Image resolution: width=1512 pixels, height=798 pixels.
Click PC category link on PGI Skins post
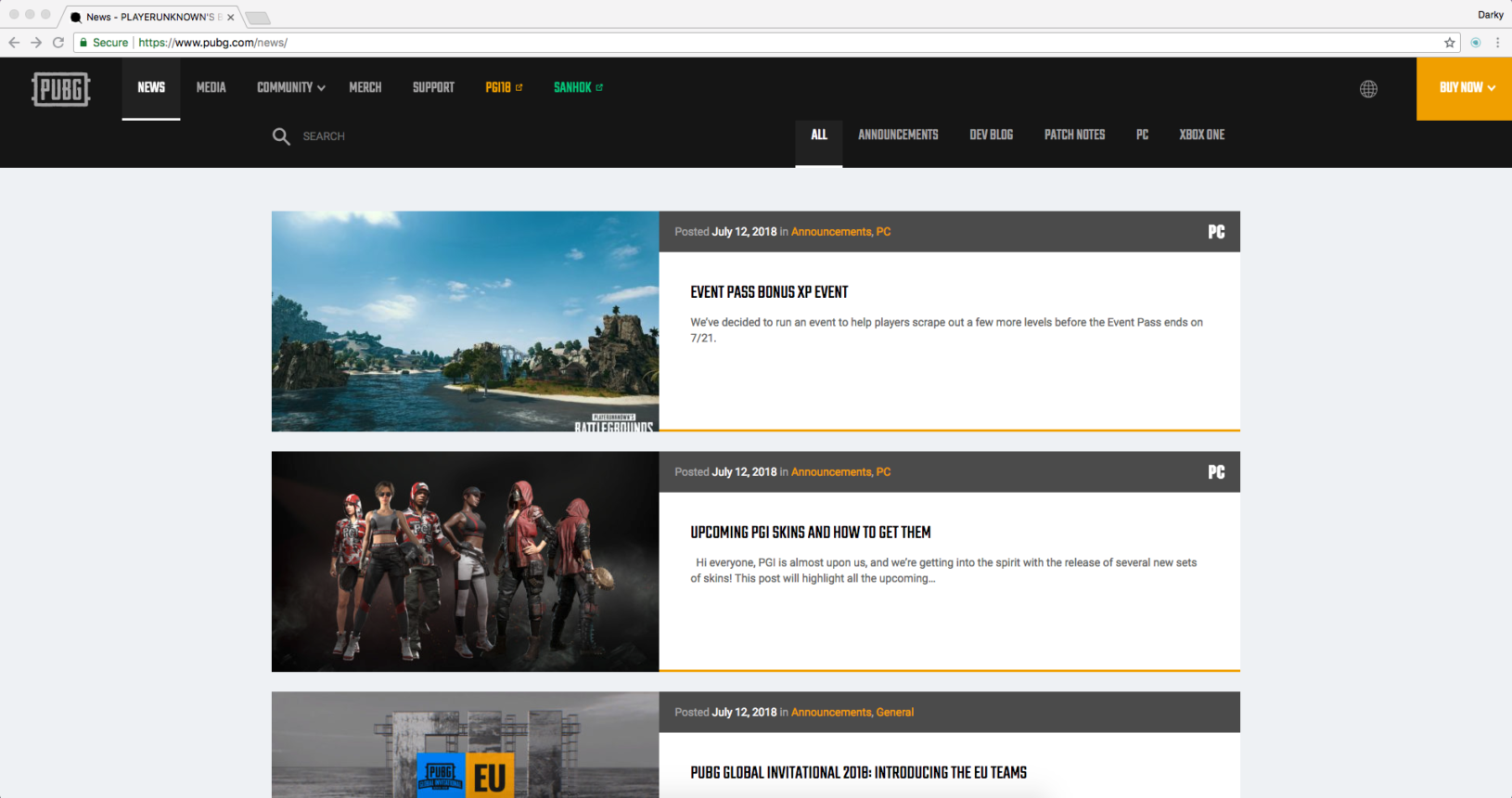click(x=883, y=472)
